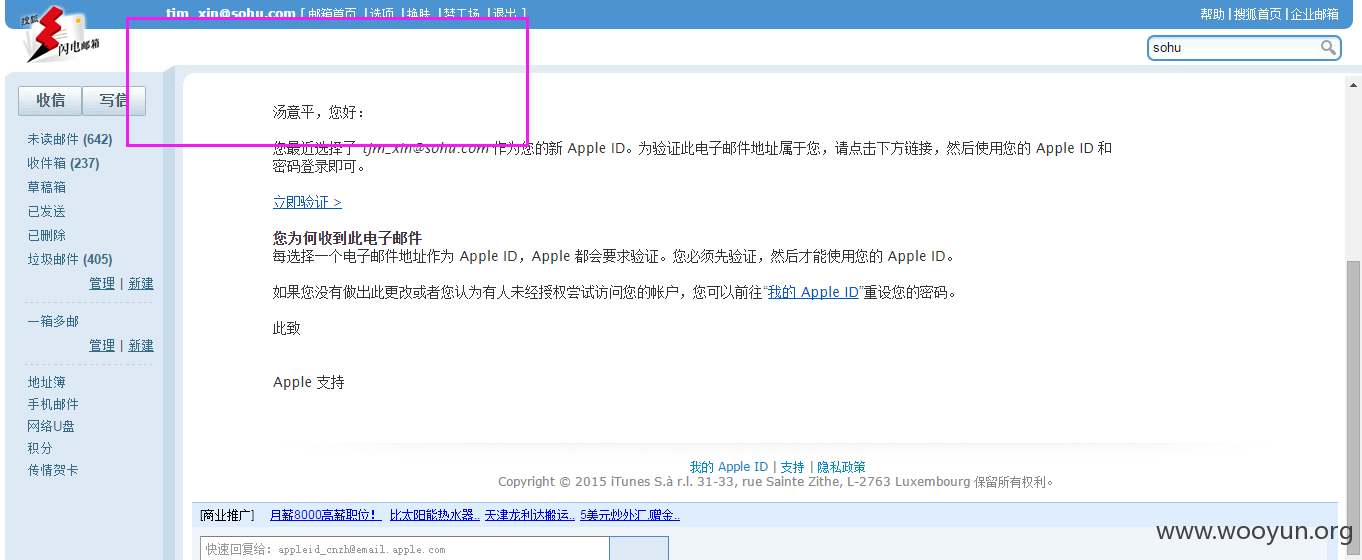Viewport: 1362px width, 560px height.
Task: Open ad link 月薪8000高薪职位
Action: click(x=326, y=515)
